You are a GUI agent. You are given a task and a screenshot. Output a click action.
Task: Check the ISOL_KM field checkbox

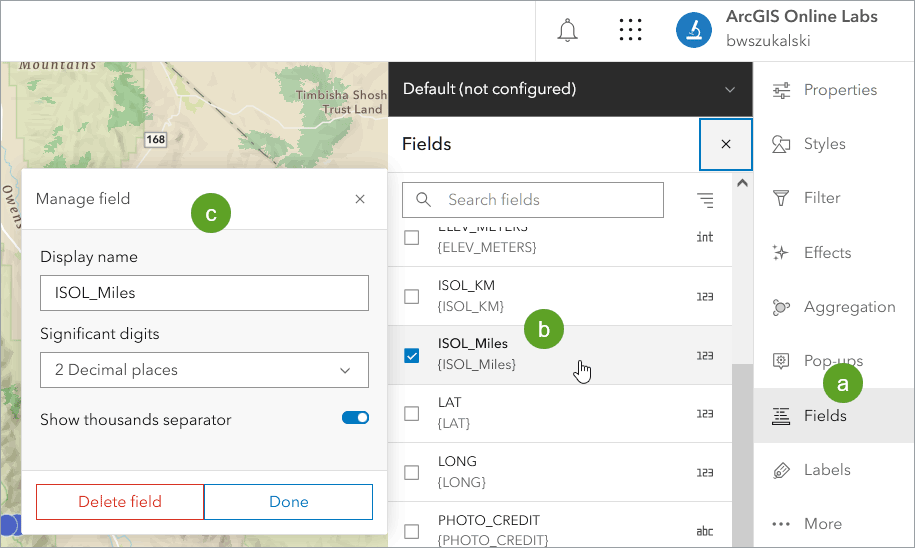tap(411, 296)
